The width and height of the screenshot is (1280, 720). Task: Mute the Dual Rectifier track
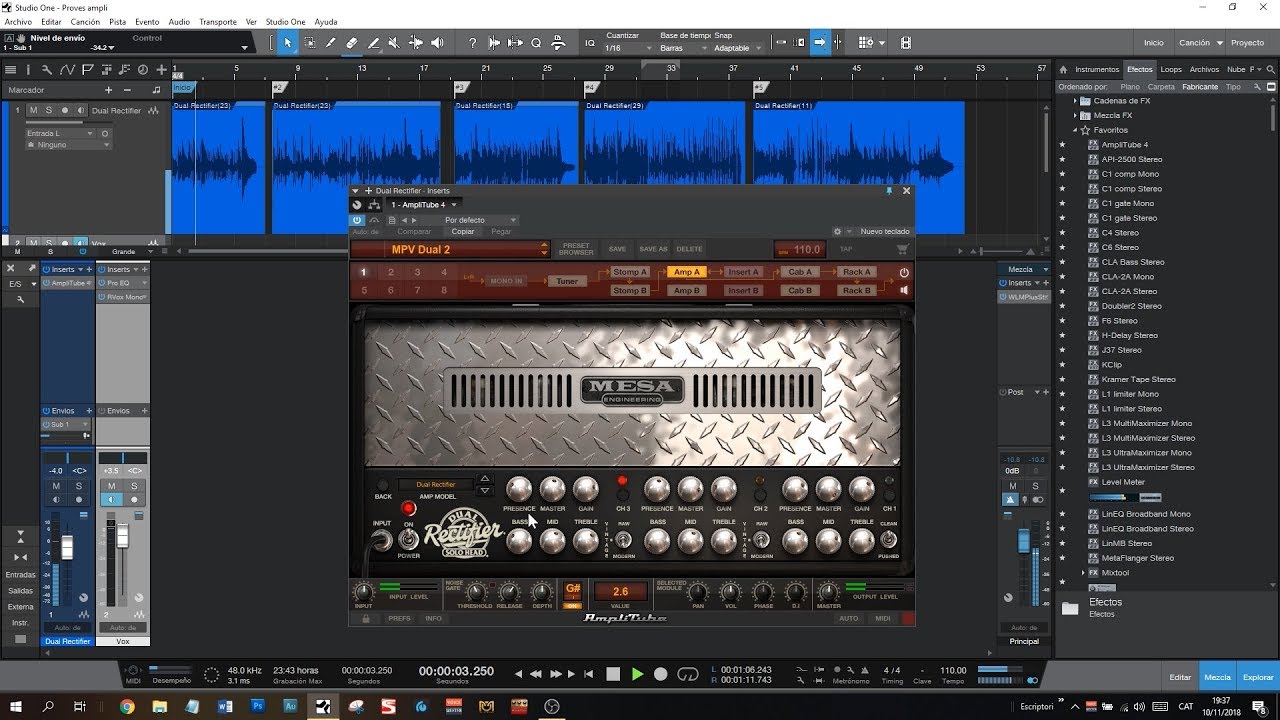[x=33, y=110]
